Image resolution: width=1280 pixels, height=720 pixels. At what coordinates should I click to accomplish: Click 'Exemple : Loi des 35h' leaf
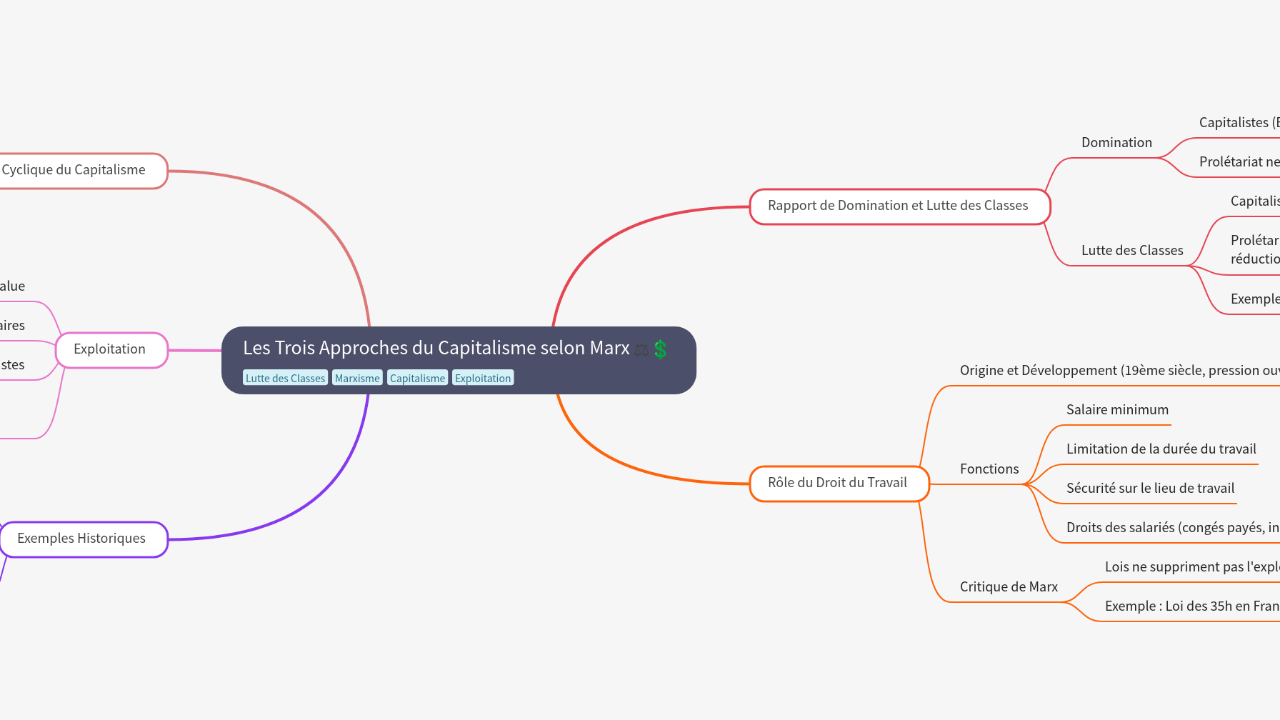[x=1192, y=606]
